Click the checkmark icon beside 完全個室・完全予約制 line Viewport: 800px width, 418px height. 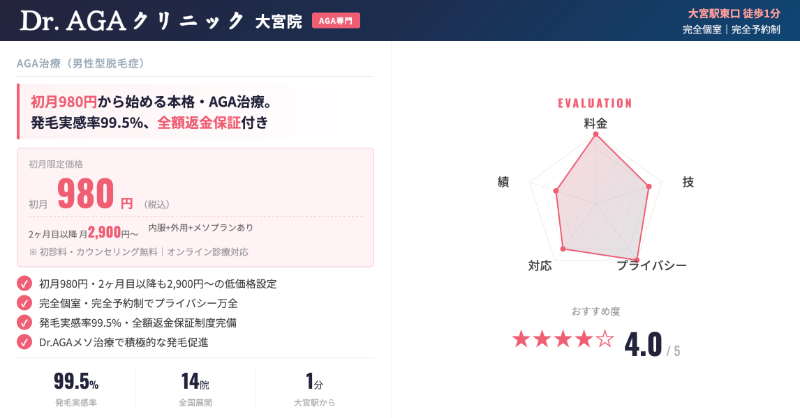(24, 303)
